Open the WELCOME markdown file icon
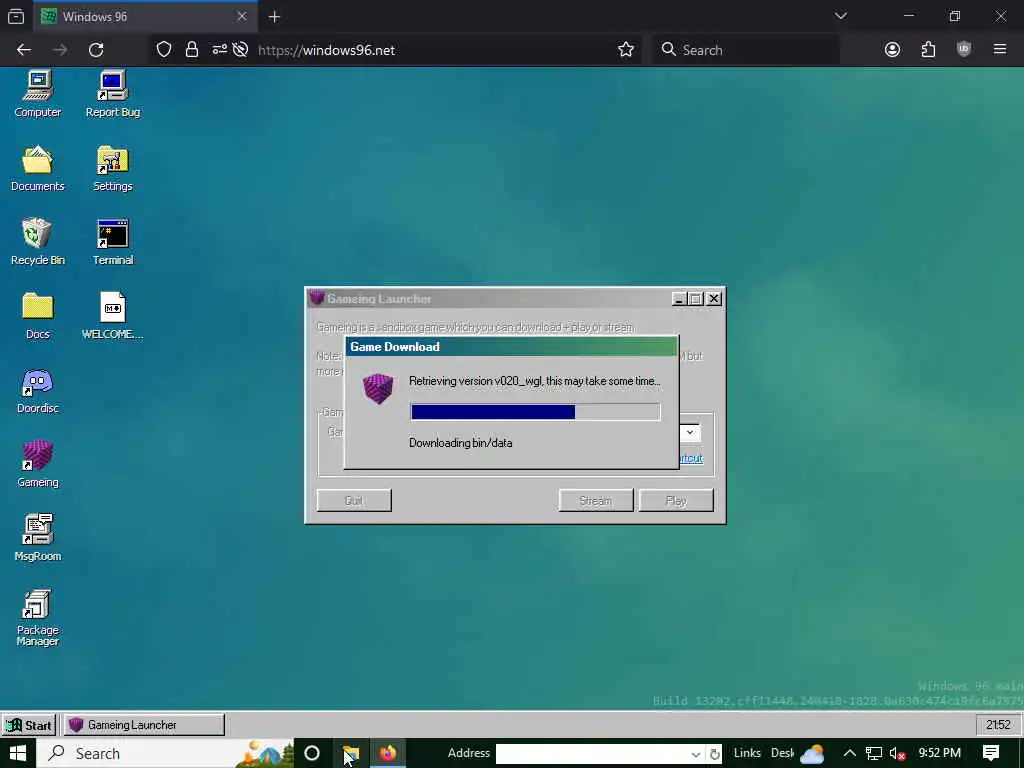1024x768 pixels. 112,316
